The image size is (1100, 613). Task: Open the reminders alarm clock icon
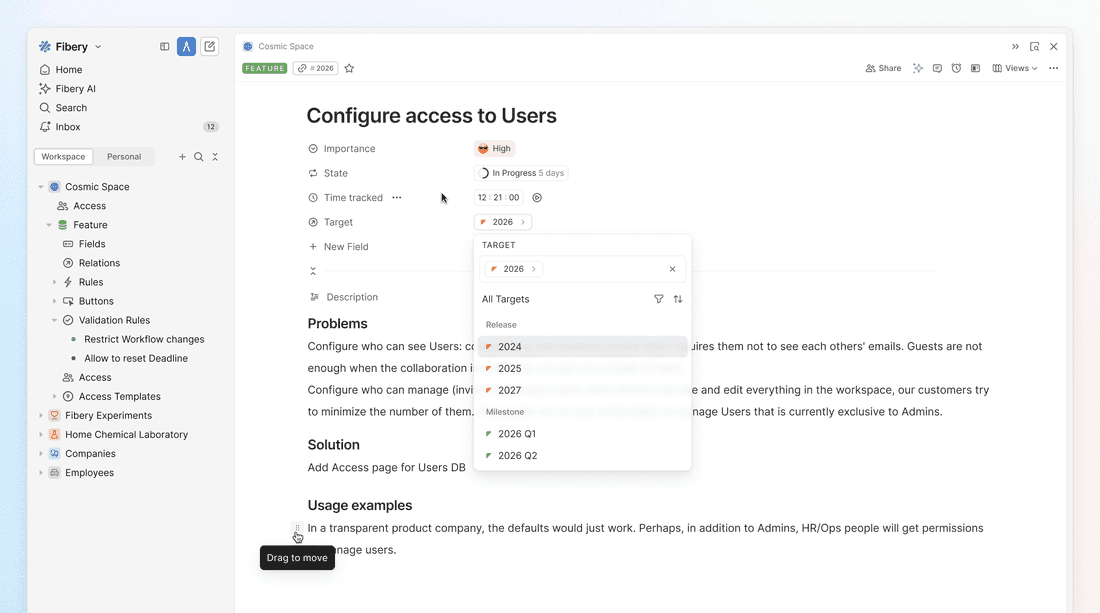coord(956,69)
